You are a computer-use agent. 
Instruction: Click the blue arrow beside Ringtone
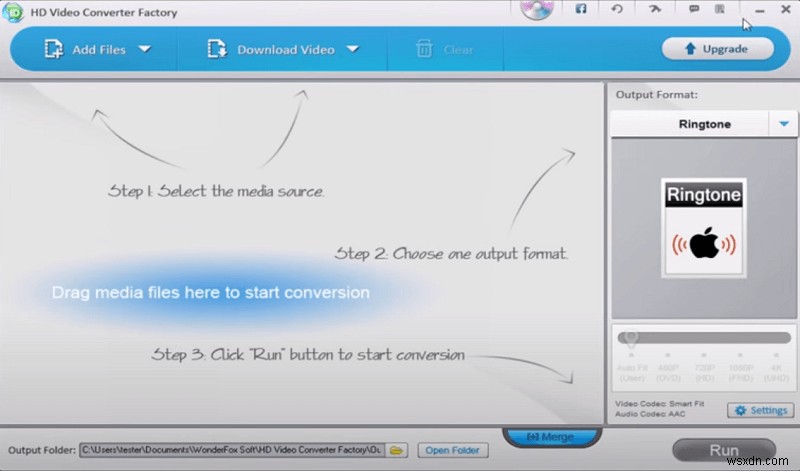(784, 124)
